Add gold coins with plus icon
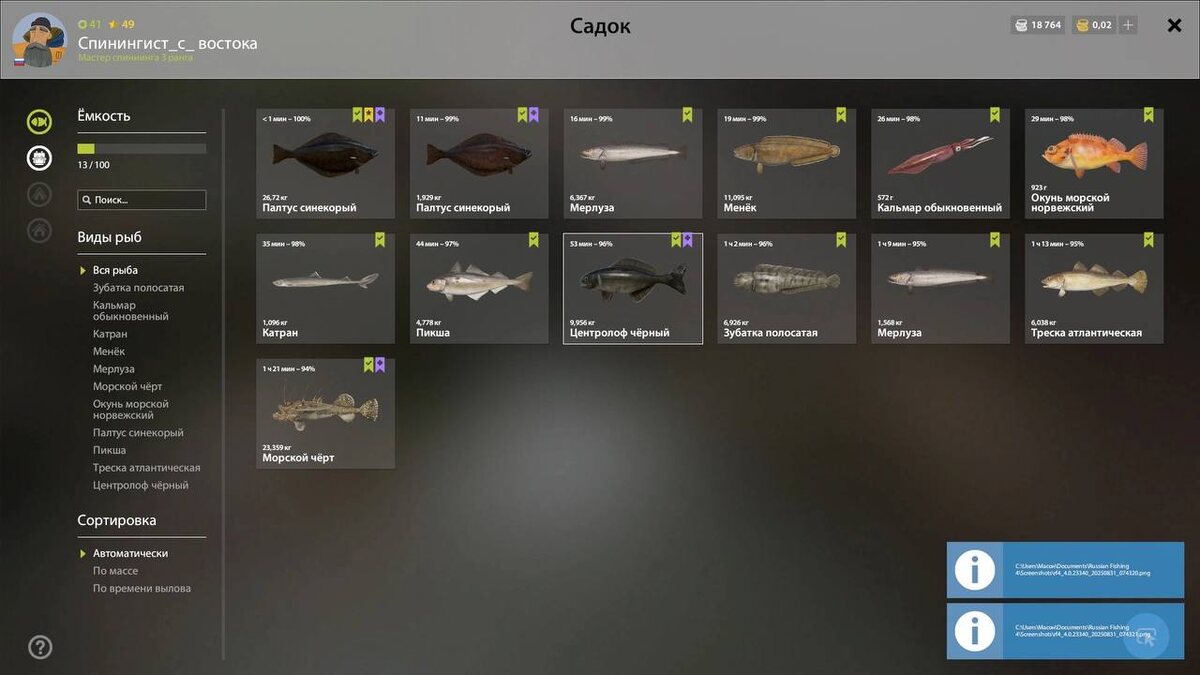This screenshot has width=1200, height=675. 1129,25
